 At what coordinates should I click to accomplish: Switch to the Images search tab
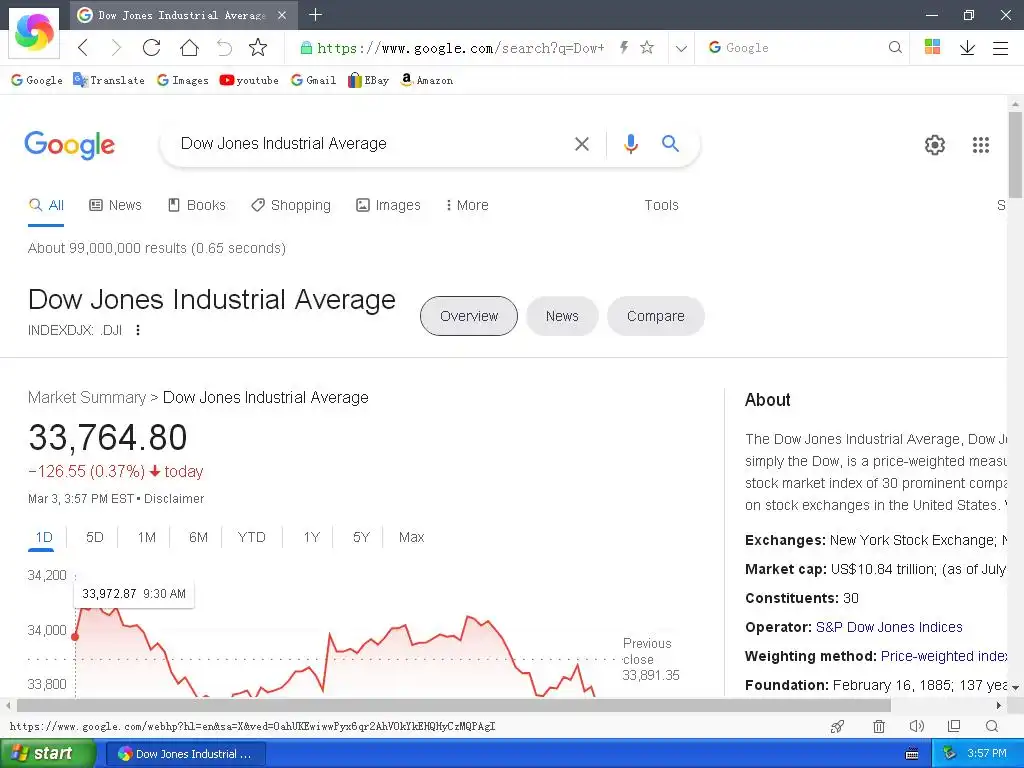388,205
